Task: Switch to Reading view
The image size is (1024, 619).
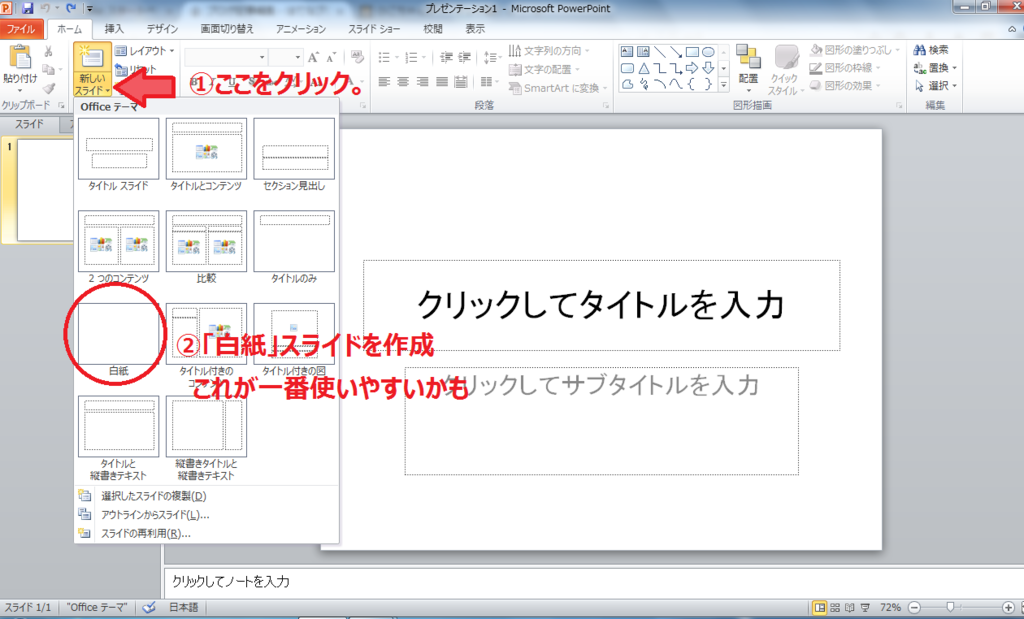Action: 850,608
